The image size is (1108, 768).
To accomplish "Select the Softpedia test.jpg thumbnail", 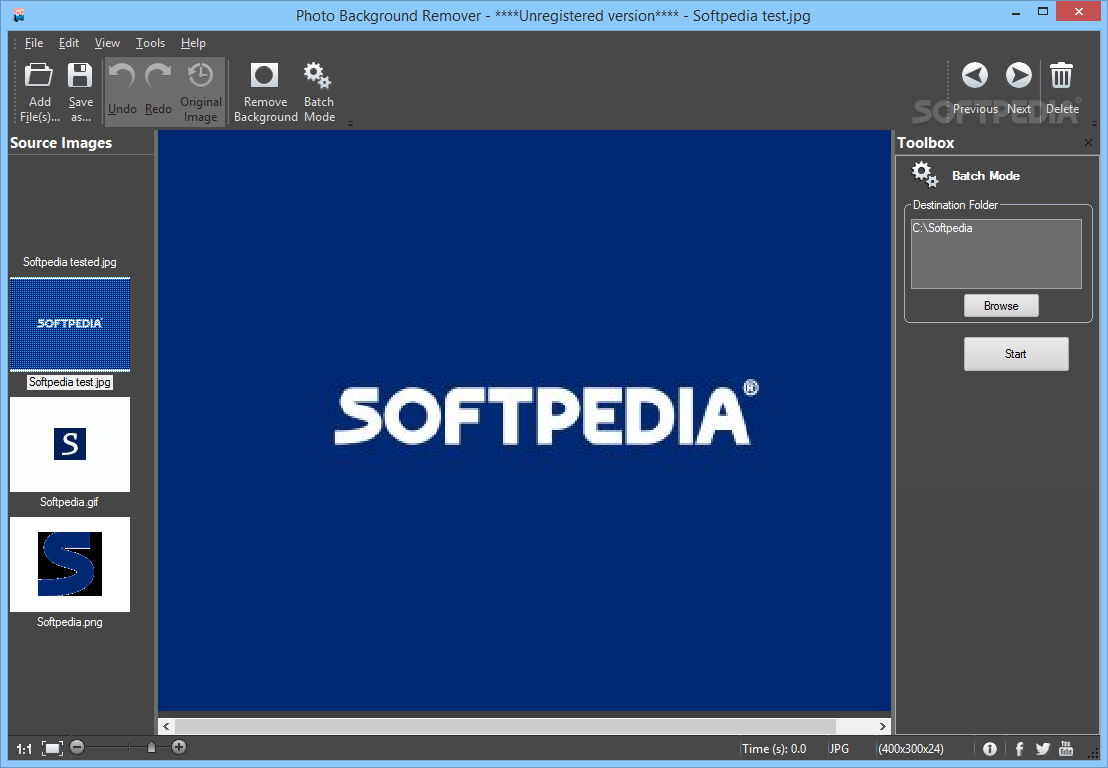I will coord(70,324).
